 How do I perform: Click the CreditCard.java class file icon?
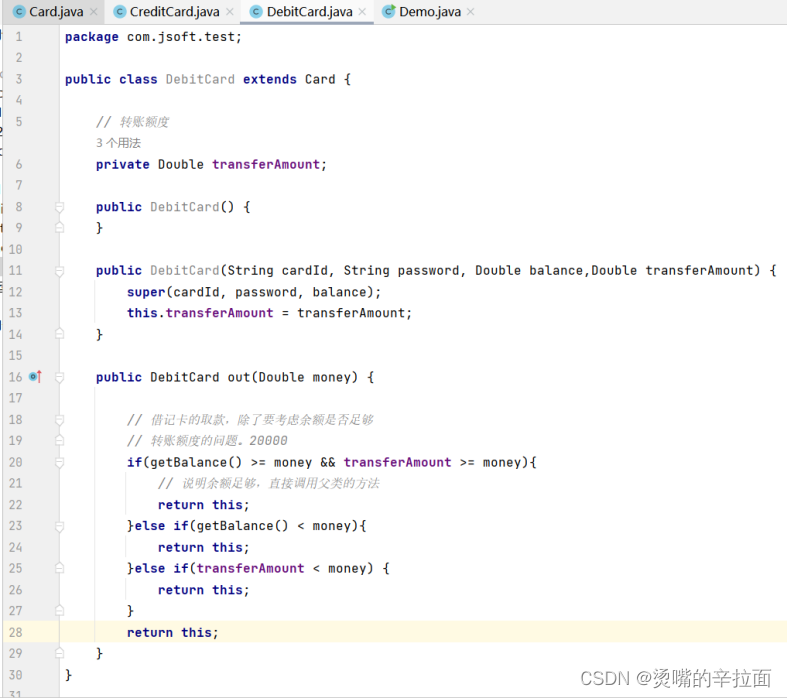pos(119,12)
